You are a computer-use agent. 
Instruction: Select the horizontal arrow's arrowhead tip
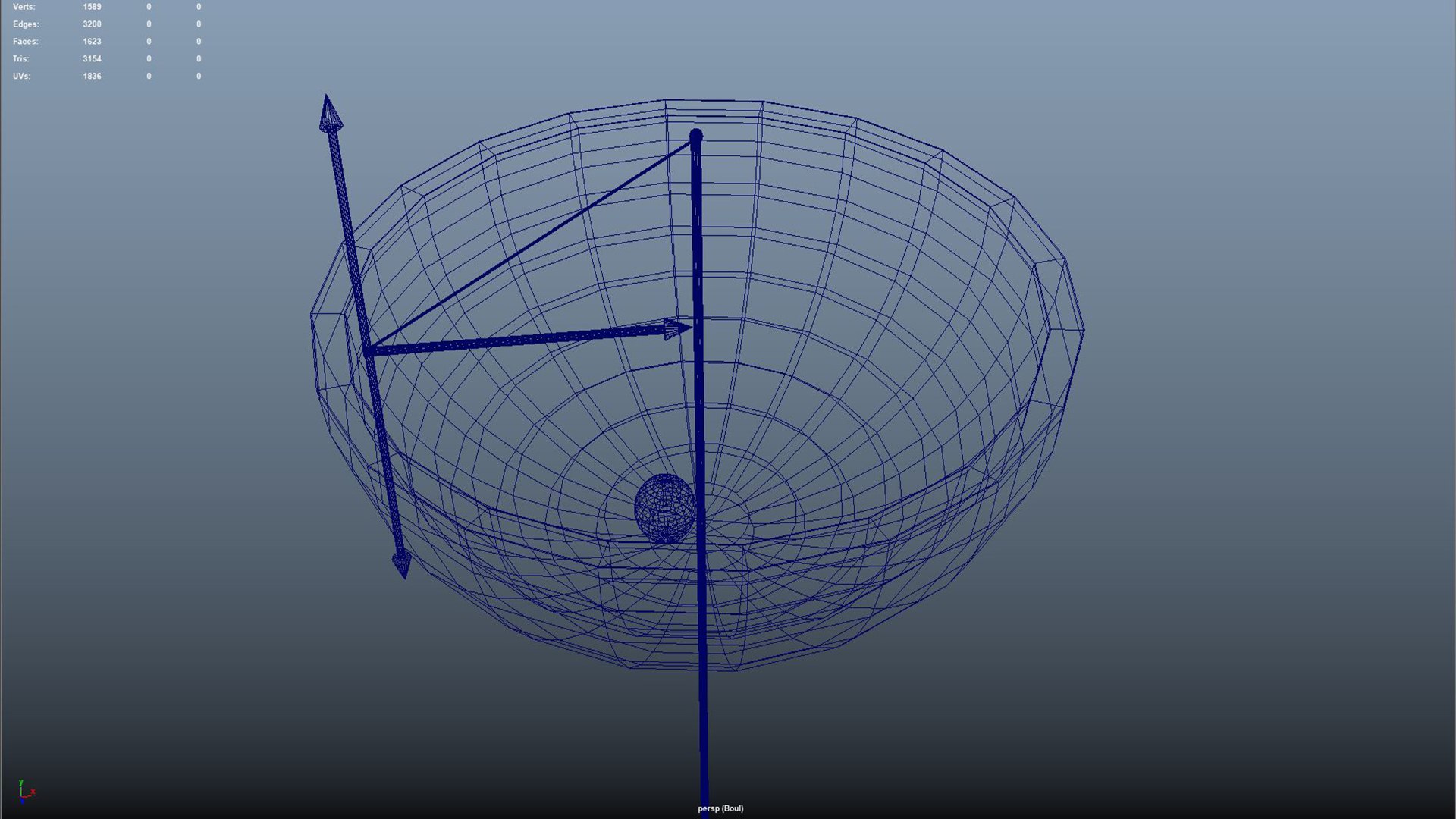(x=677, y=329)
